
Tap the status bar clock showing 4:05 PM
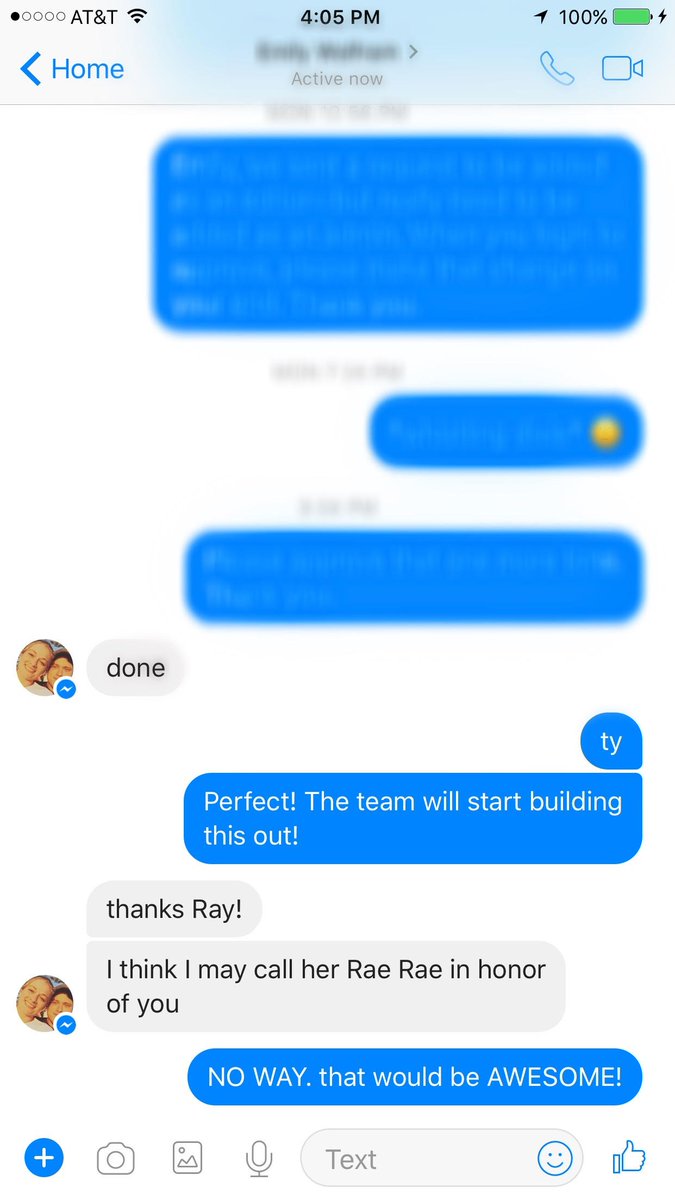point(337,17)
